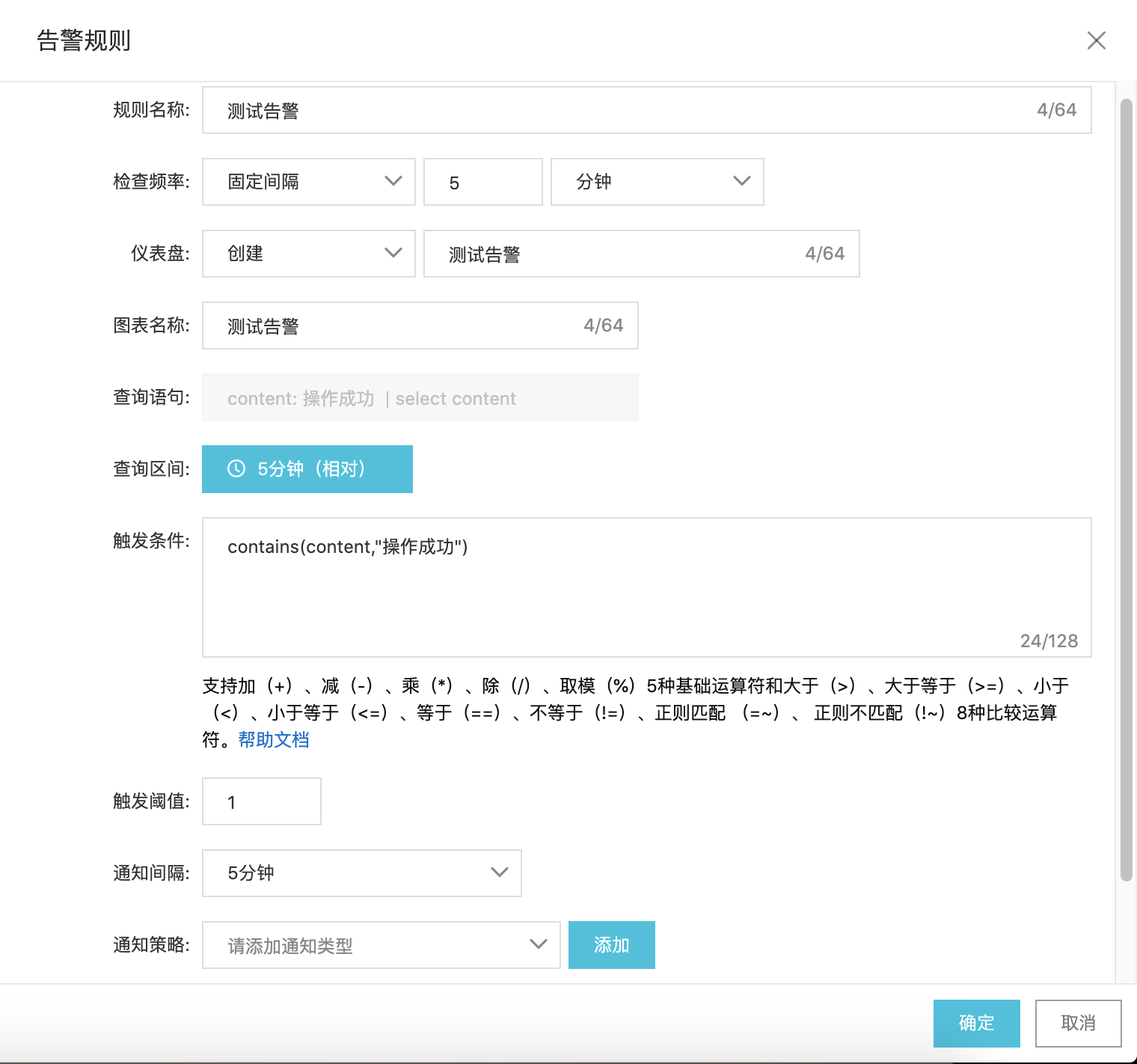This screenshot has width=1137, height=1064.
Task: Click the 添加 notification button
Action: pyautogui.click(x=611, y=945)
